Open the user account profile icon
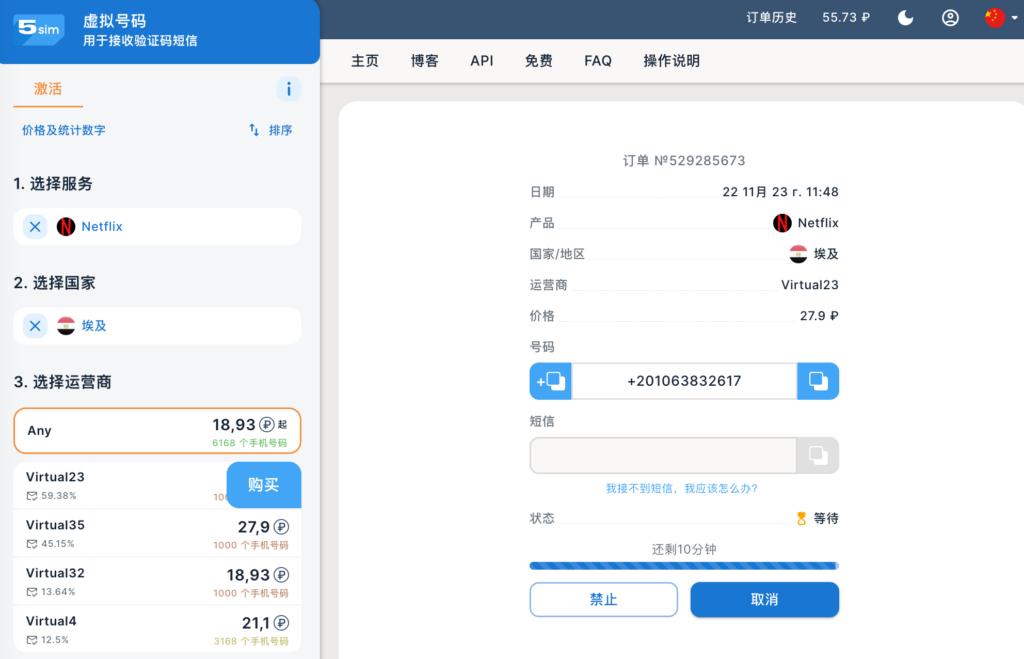1024x659 pixels. tap(950, 18)
